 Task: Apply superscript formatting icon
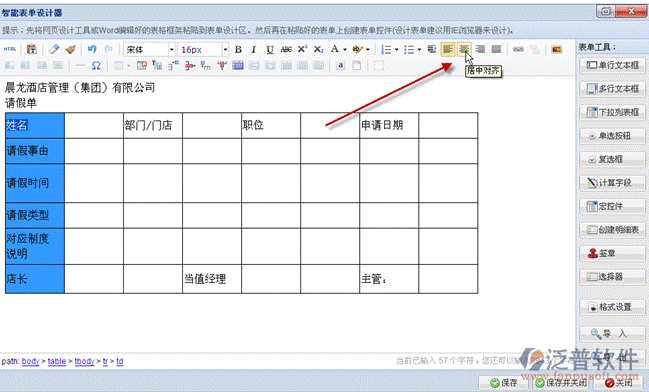click(x=302, y=49)
